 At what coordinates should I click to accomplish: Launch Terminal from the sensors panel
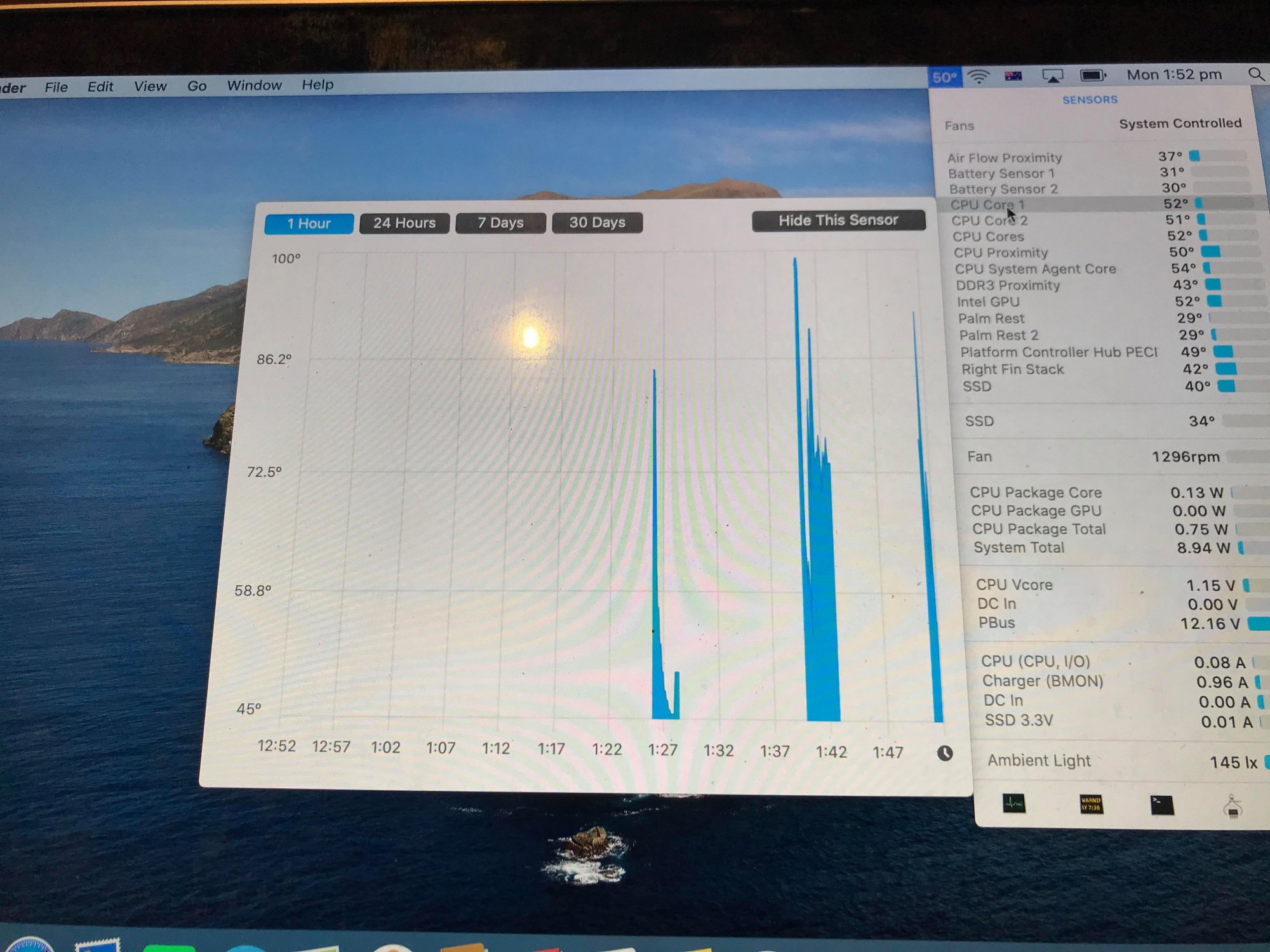[x=1162, y=805]
